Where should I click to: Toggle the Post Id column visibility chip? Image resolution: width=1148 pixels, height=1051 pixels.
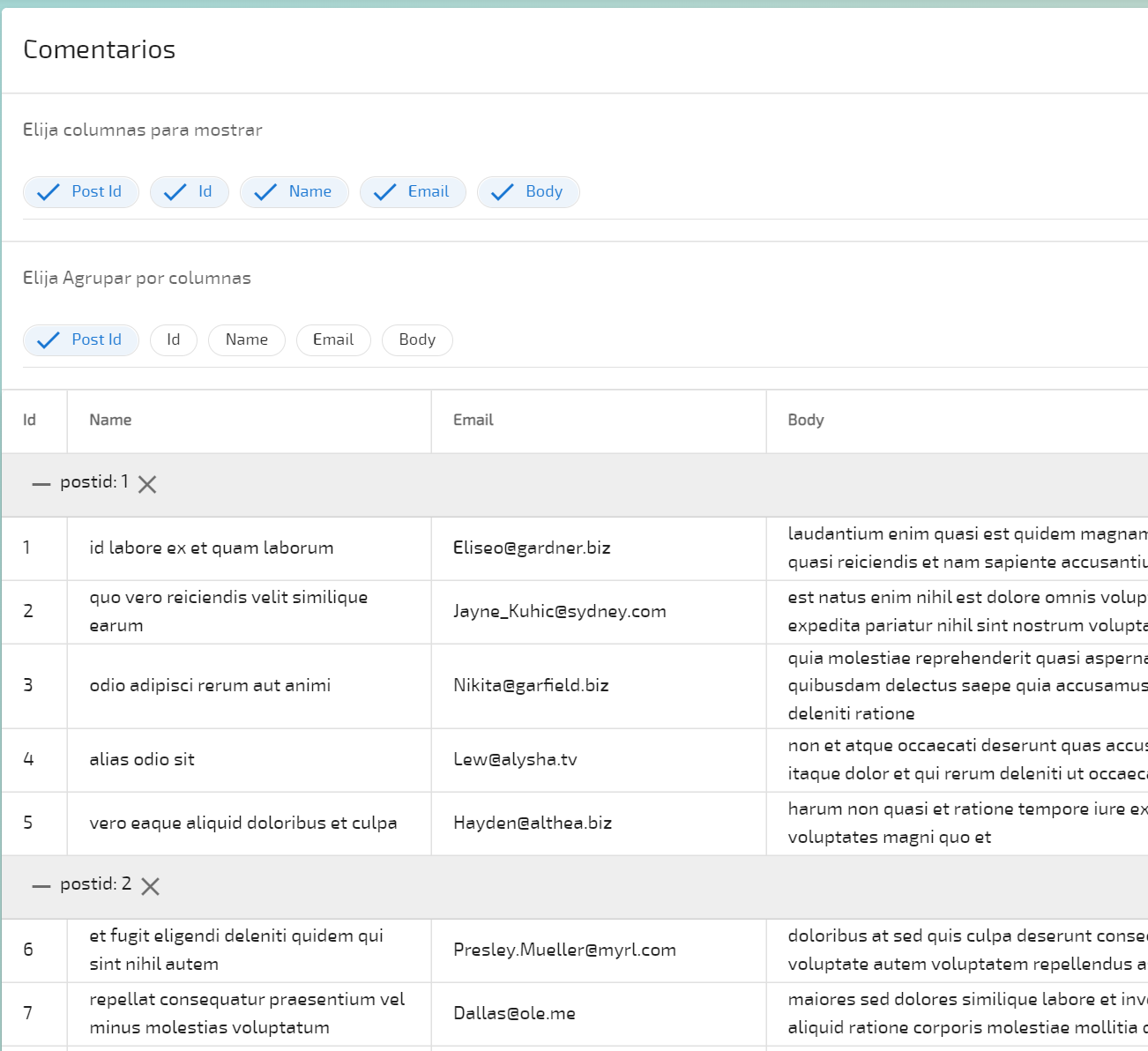click(81, 192)
